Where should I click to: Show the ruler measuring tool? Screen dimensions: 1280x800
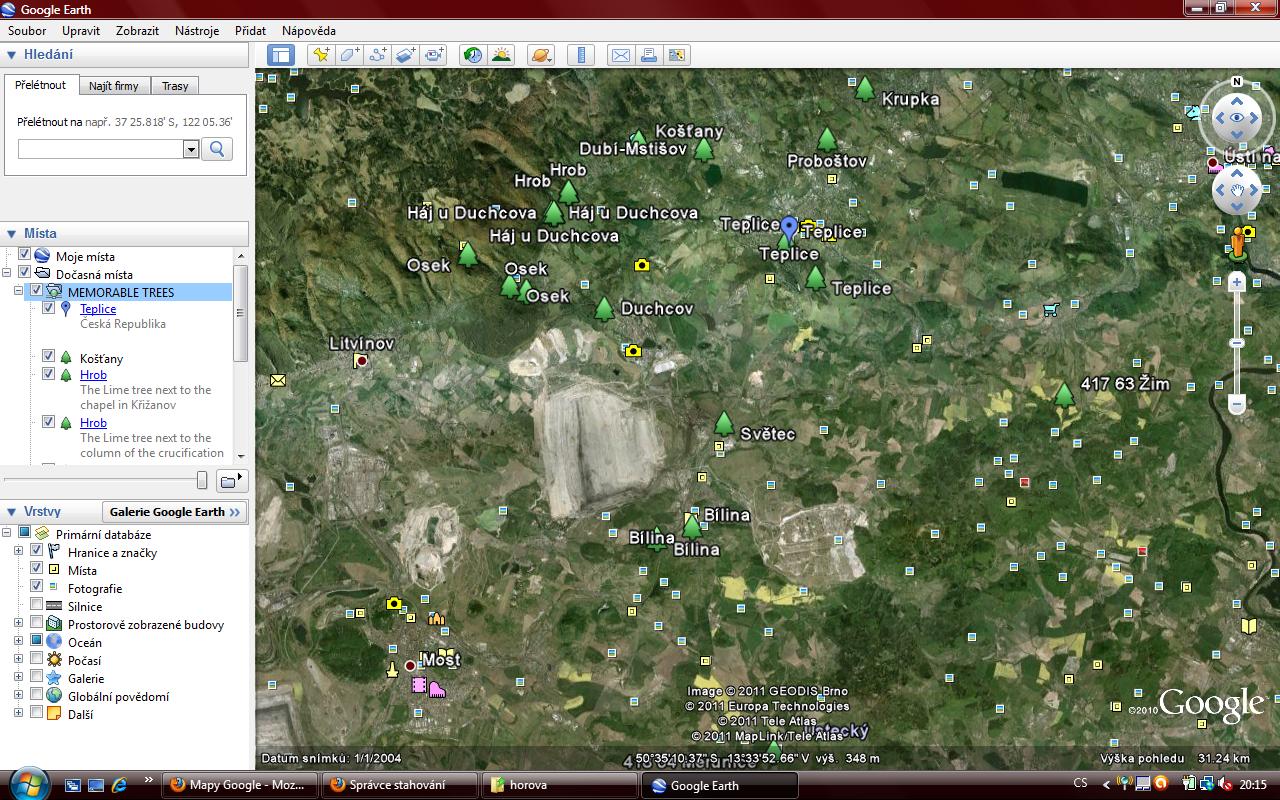(x=580, y=56)
